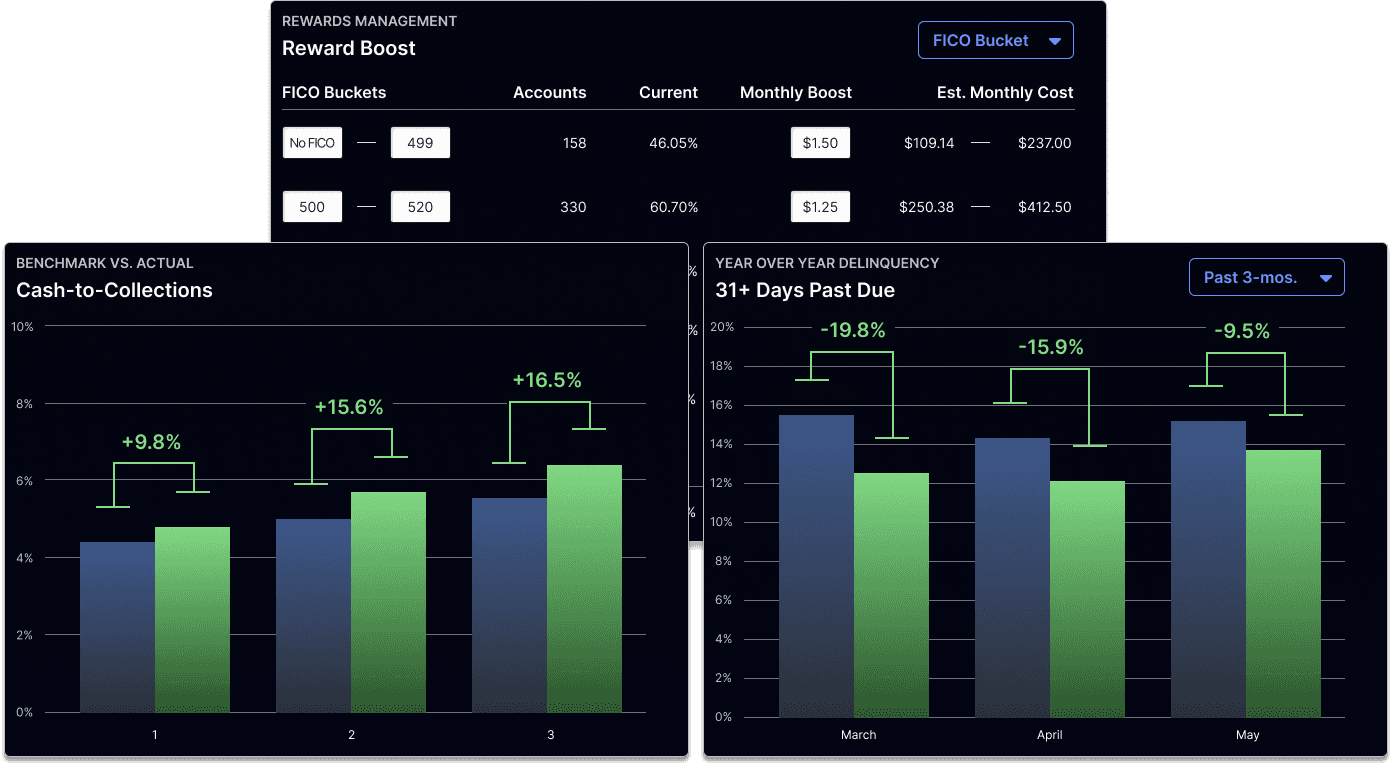Select the green May delinquency bar
The image size is (1392, 765).
pos(1283,583)
